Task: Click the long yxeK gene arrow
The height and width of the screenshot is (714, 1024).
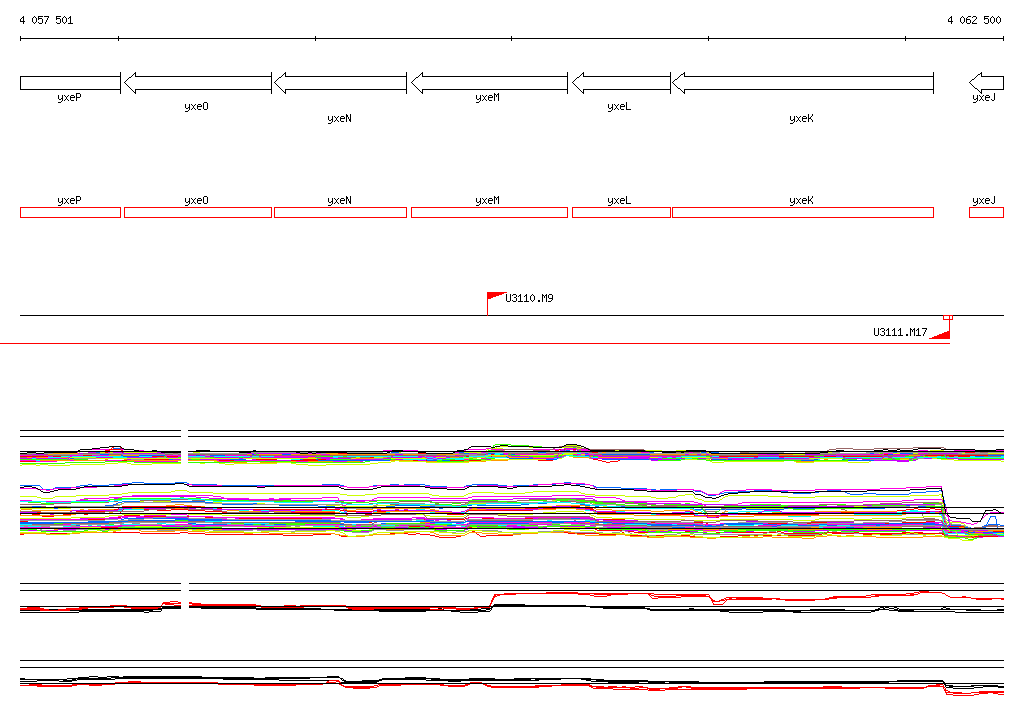Action: click(x=803, y=83)
